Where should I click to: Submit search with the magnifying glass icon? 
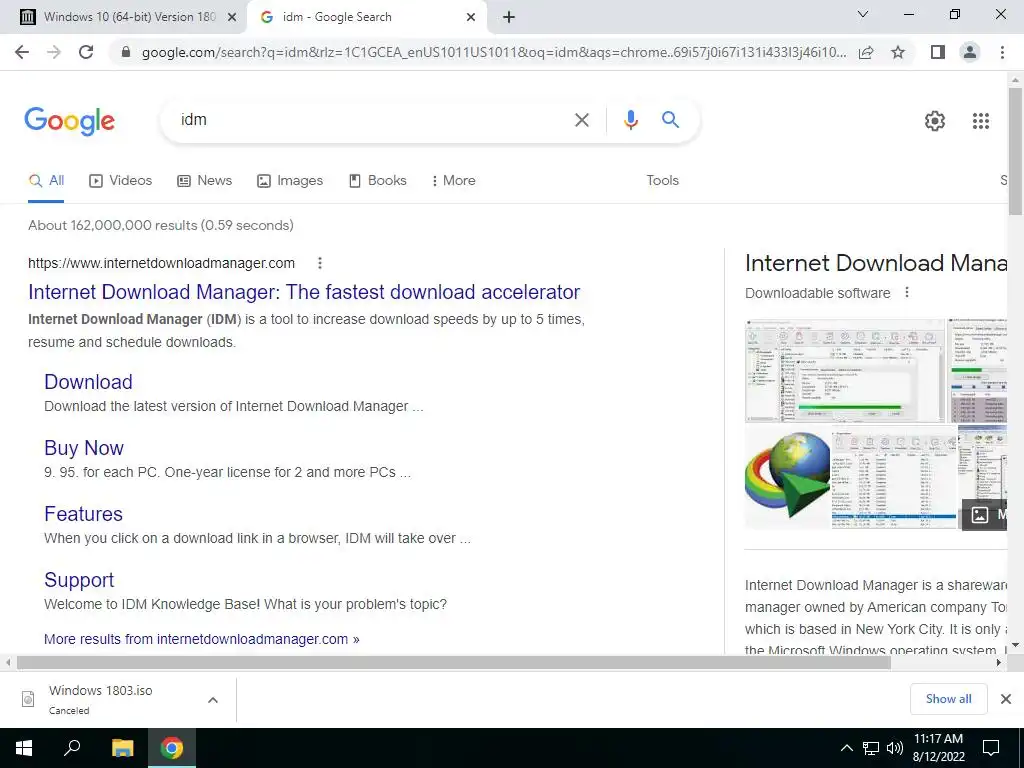click(670, 120)
